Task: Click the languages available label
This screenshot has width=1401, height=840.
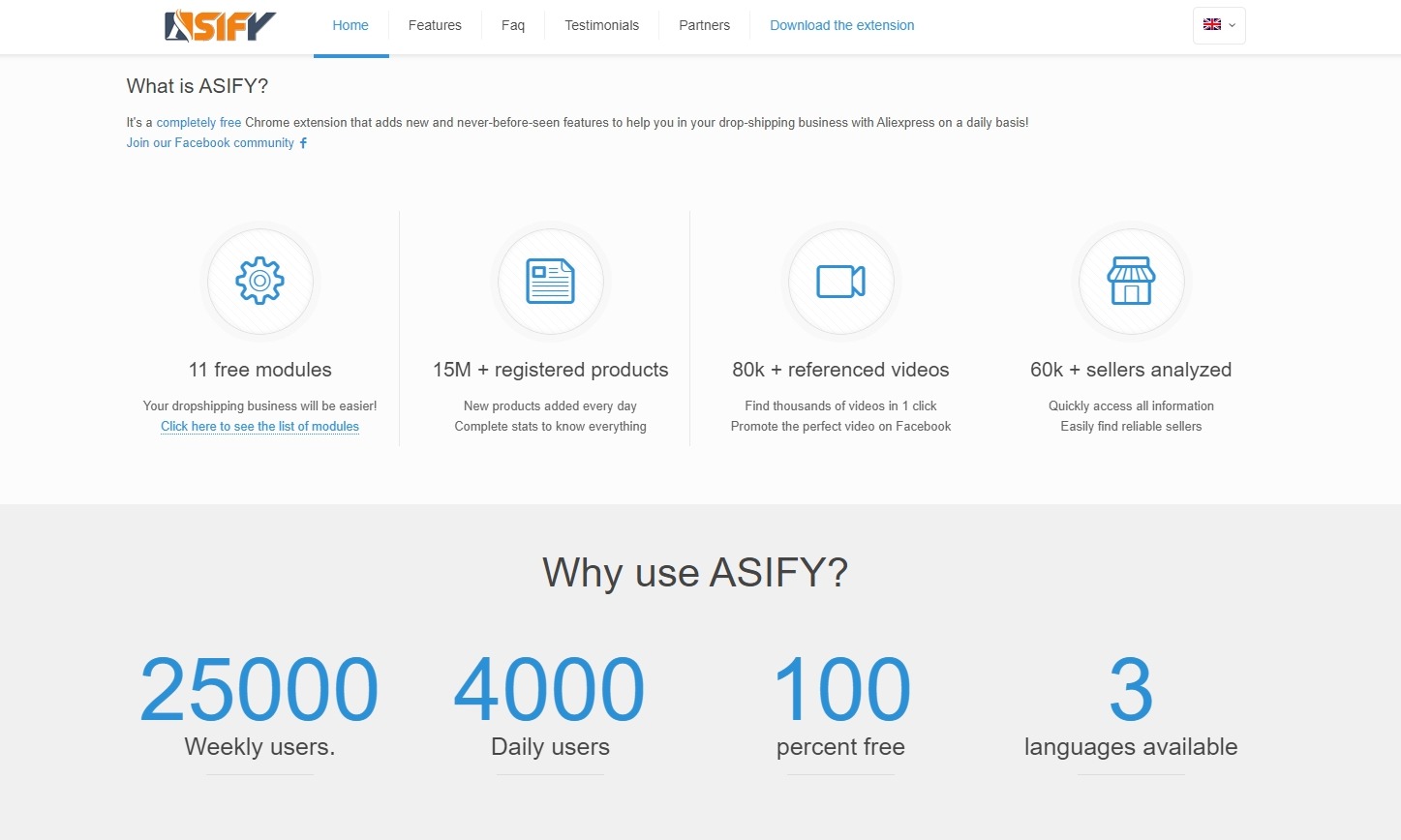Action: (x=1131, y=747)
